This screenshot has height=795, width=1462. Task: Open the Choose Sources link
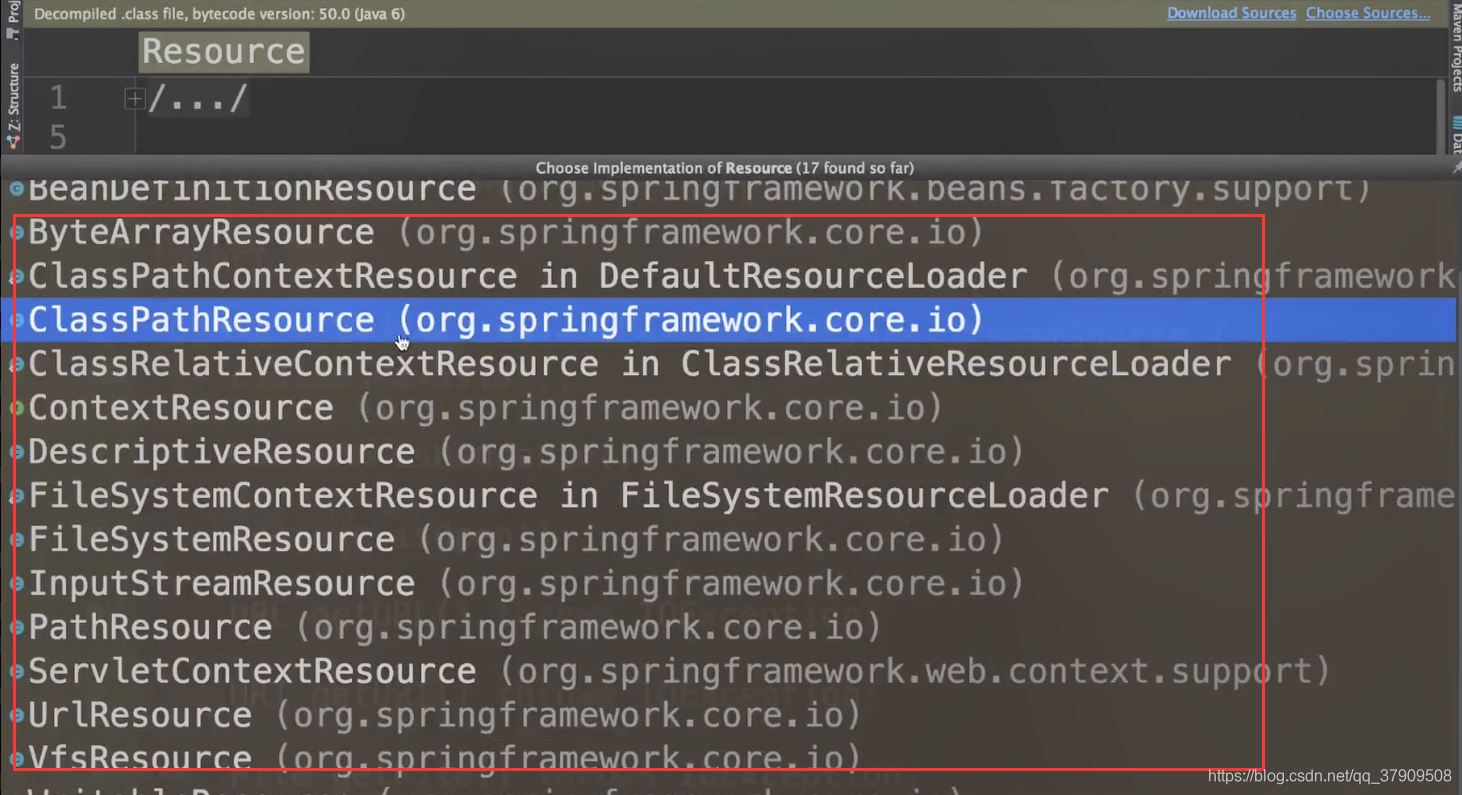[x=1368, y=13]
